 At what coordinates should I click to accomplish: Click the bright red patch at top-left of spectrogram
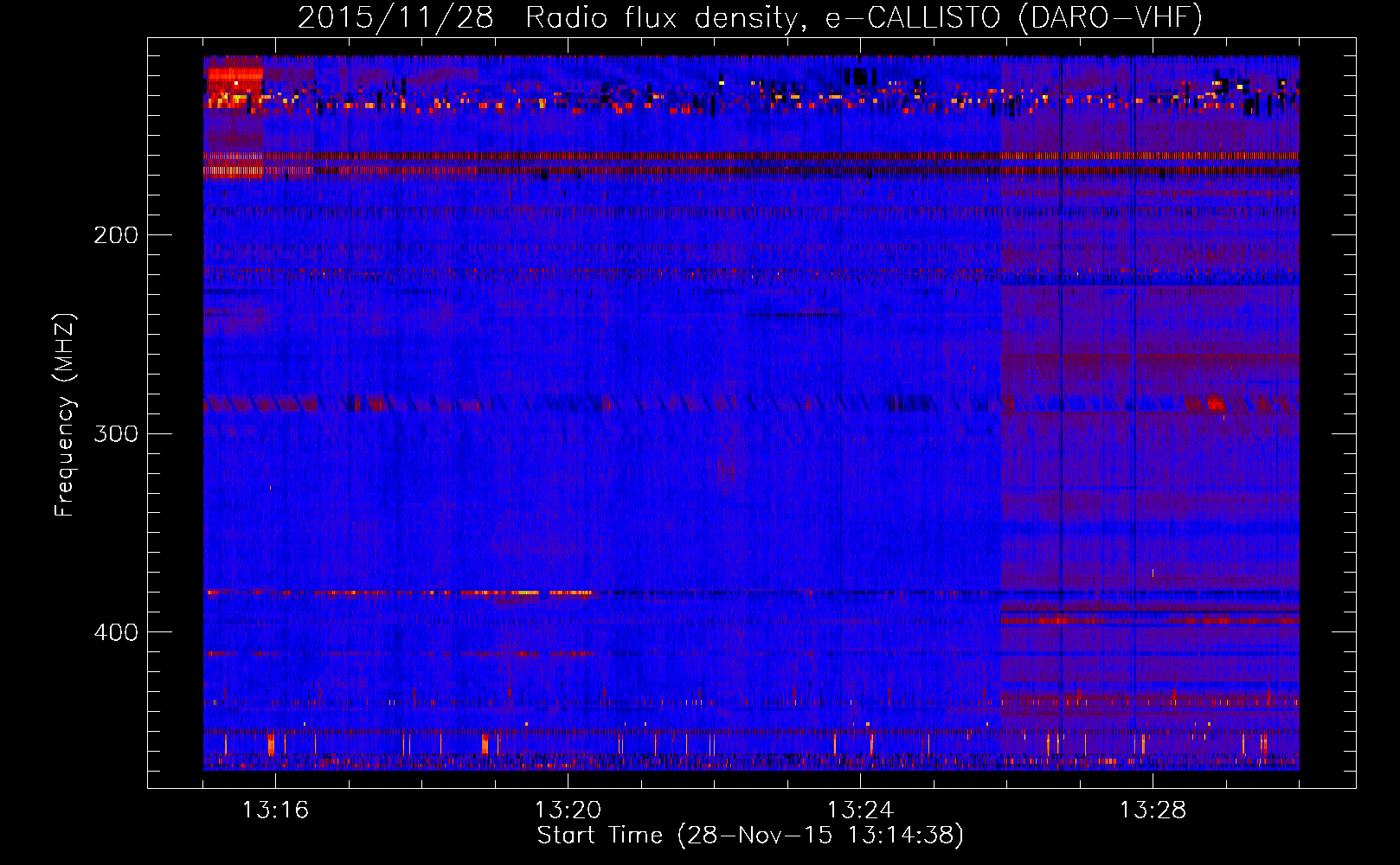pos(234,73)
